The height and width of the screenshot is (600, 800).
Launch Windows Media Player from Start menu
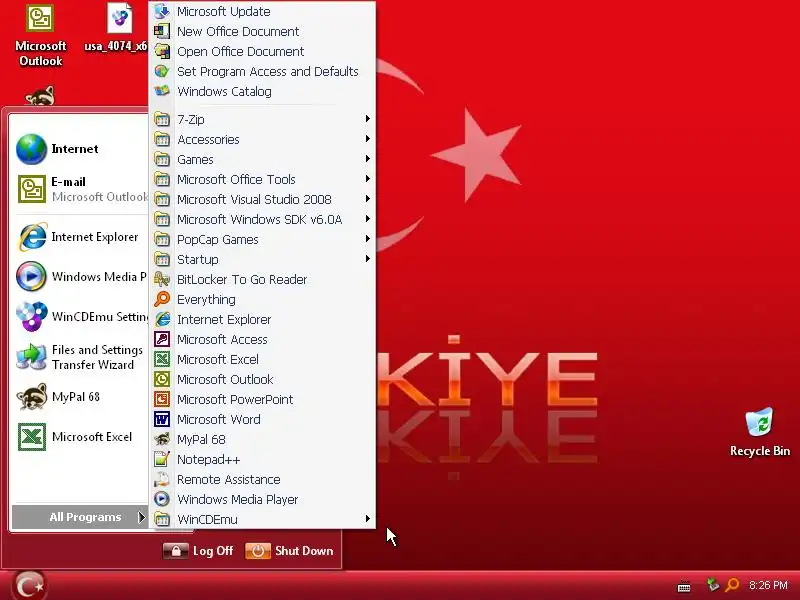pyautogui.click(x=81, y=277)
